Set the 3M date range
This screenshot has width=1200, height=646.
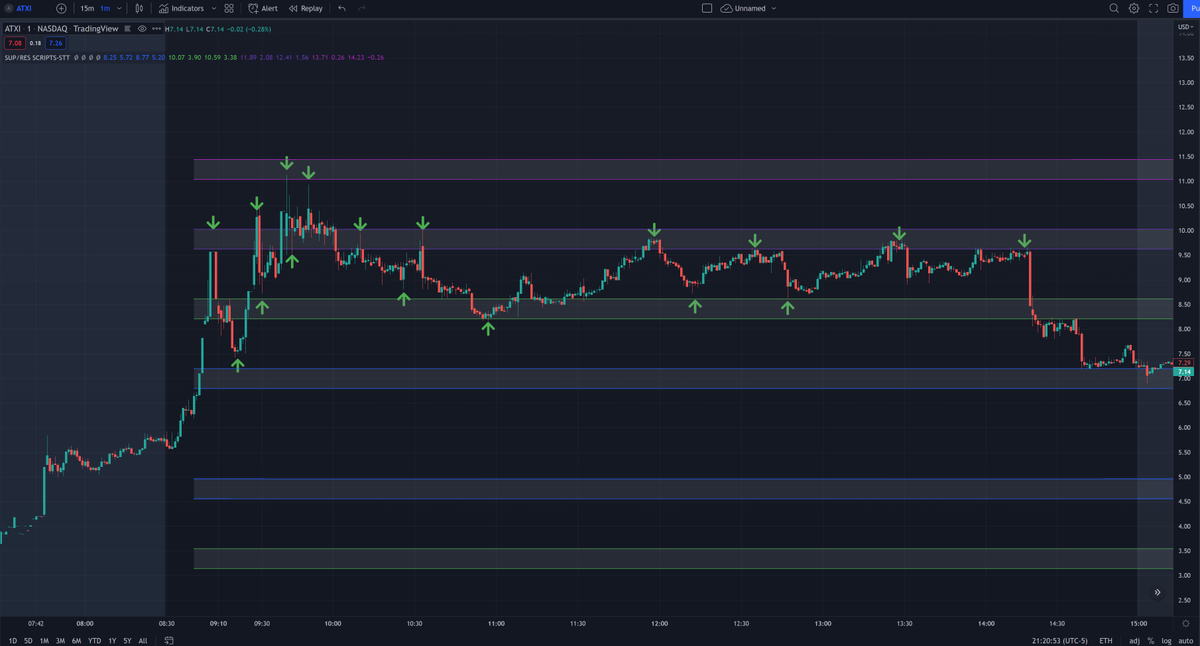tap(60, 640)
